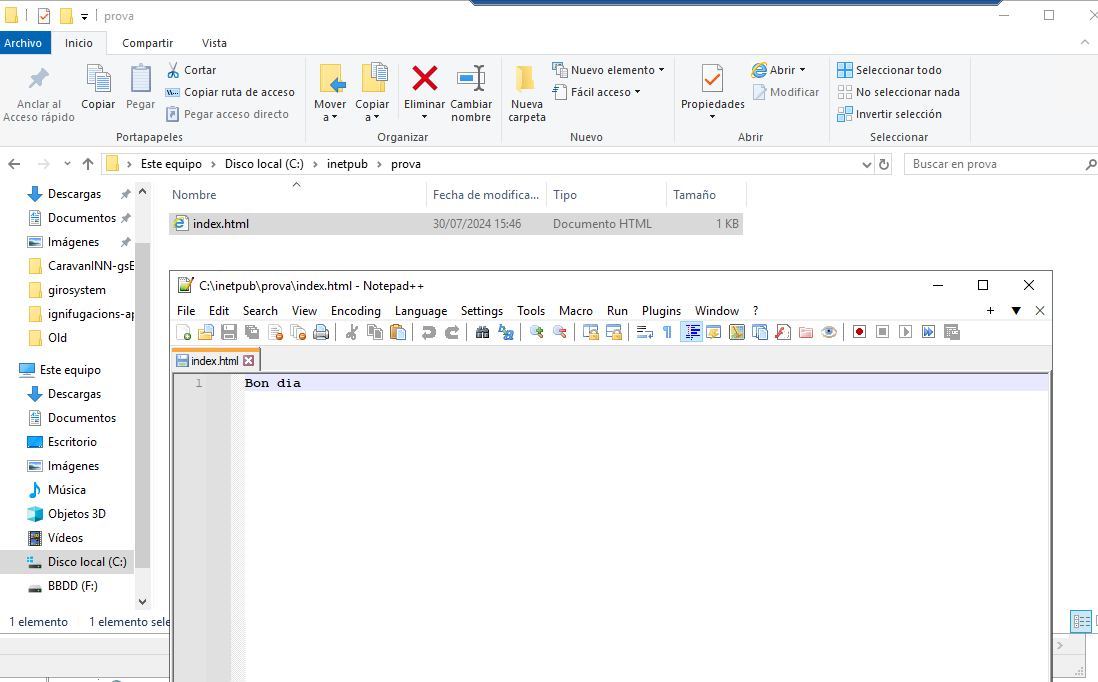Toggle the Indent Guide toolbar button
The height and width of the screenshot is (682, 1098).
[691, 332]
